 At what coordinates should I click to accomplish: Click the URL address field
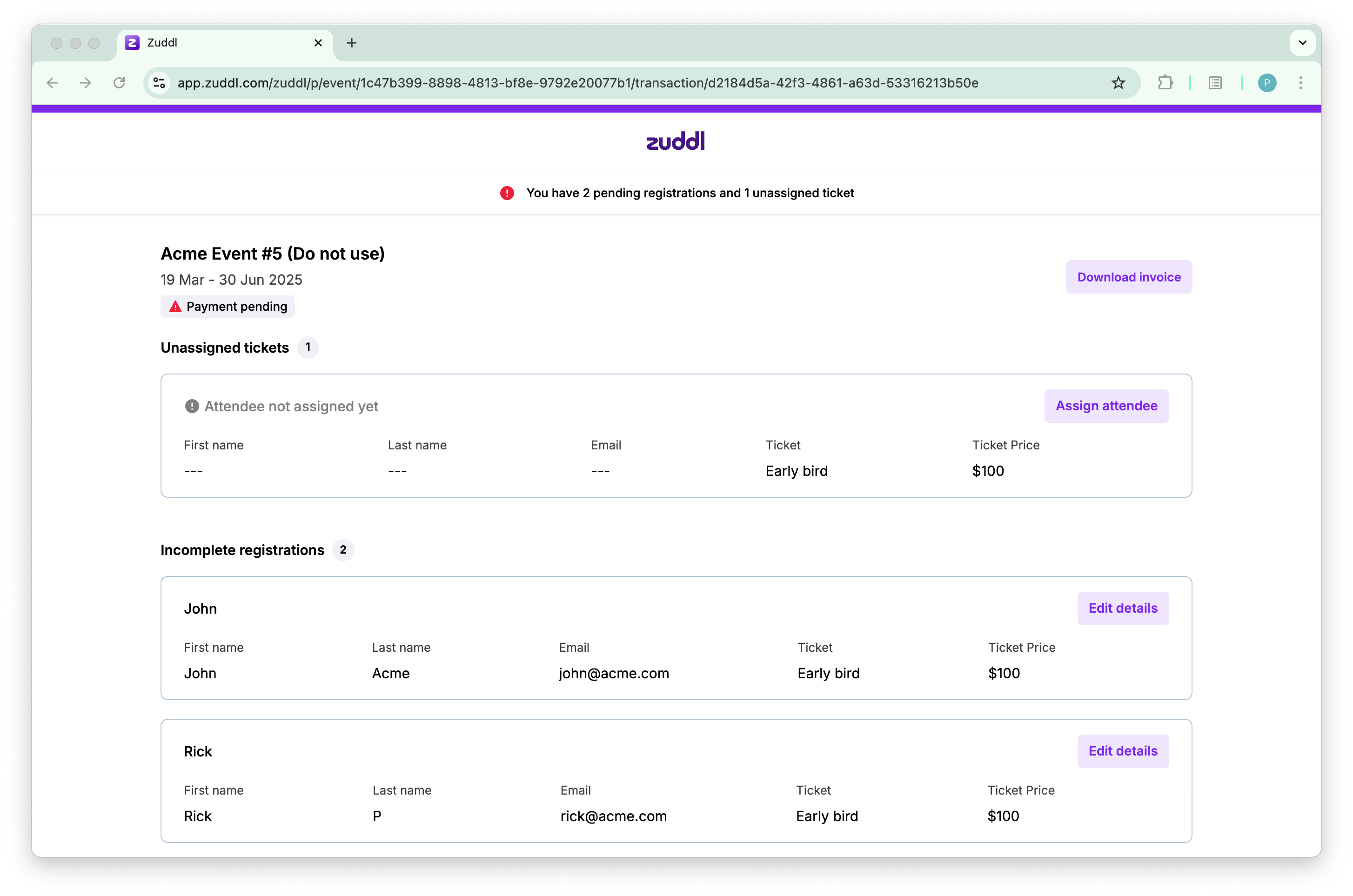pos(577,83)
